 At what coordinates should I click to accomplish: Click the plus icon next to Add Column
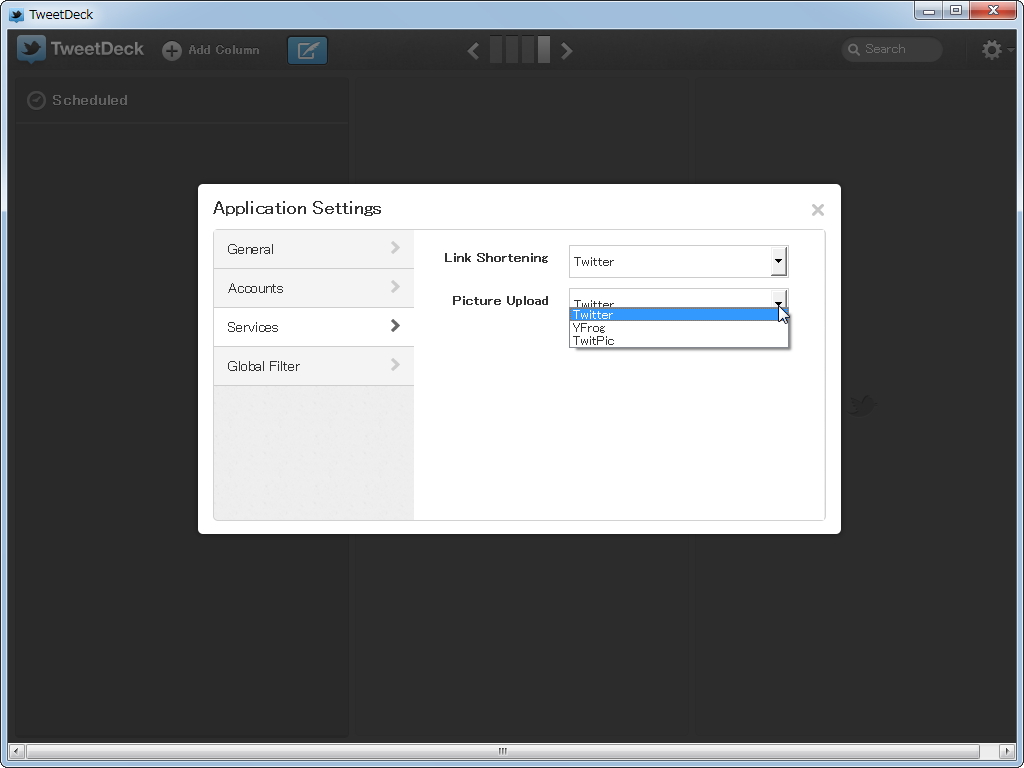point(170,49)
